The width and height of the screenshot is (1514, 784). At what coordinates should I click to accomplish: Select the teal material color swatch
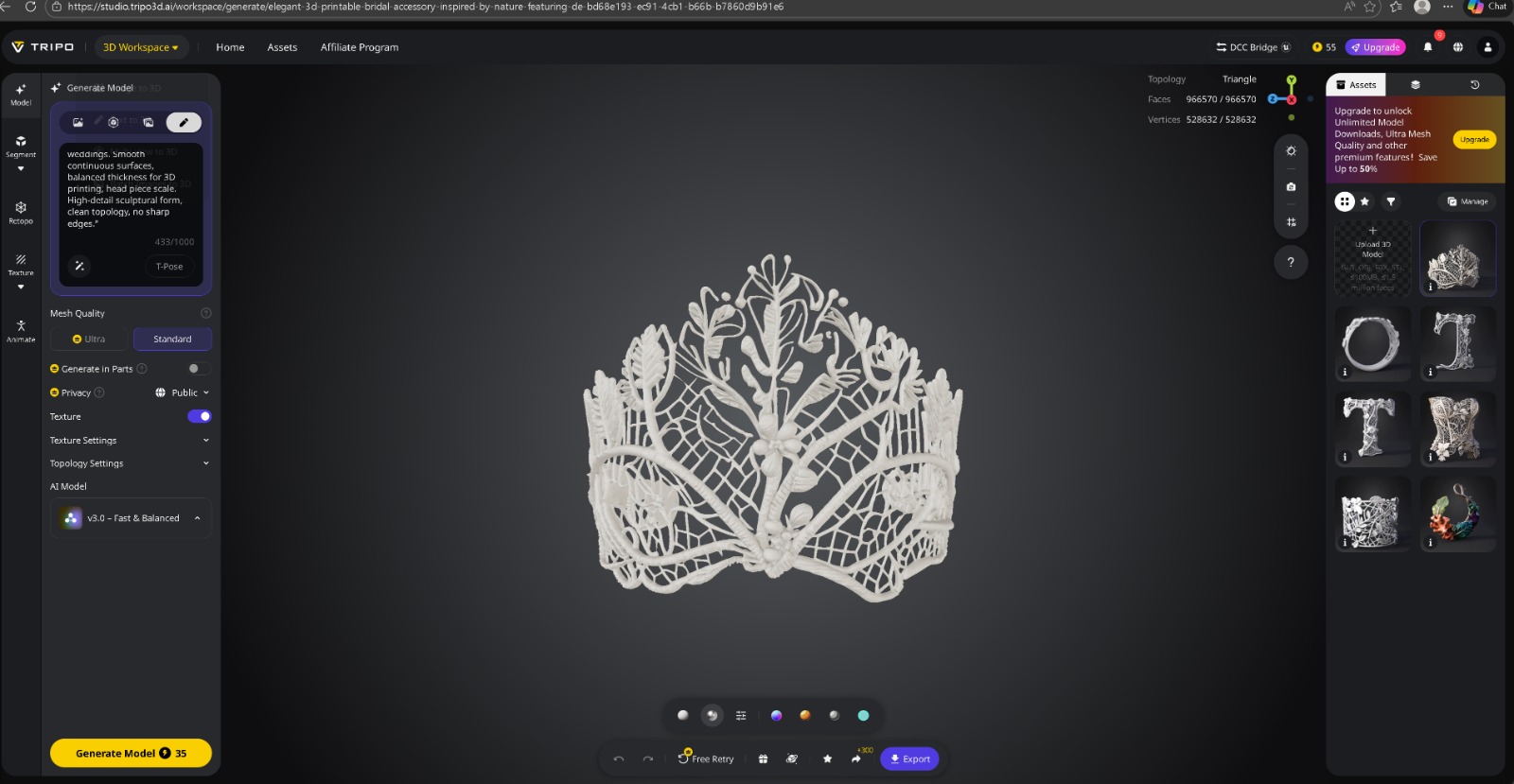(863, 716)
